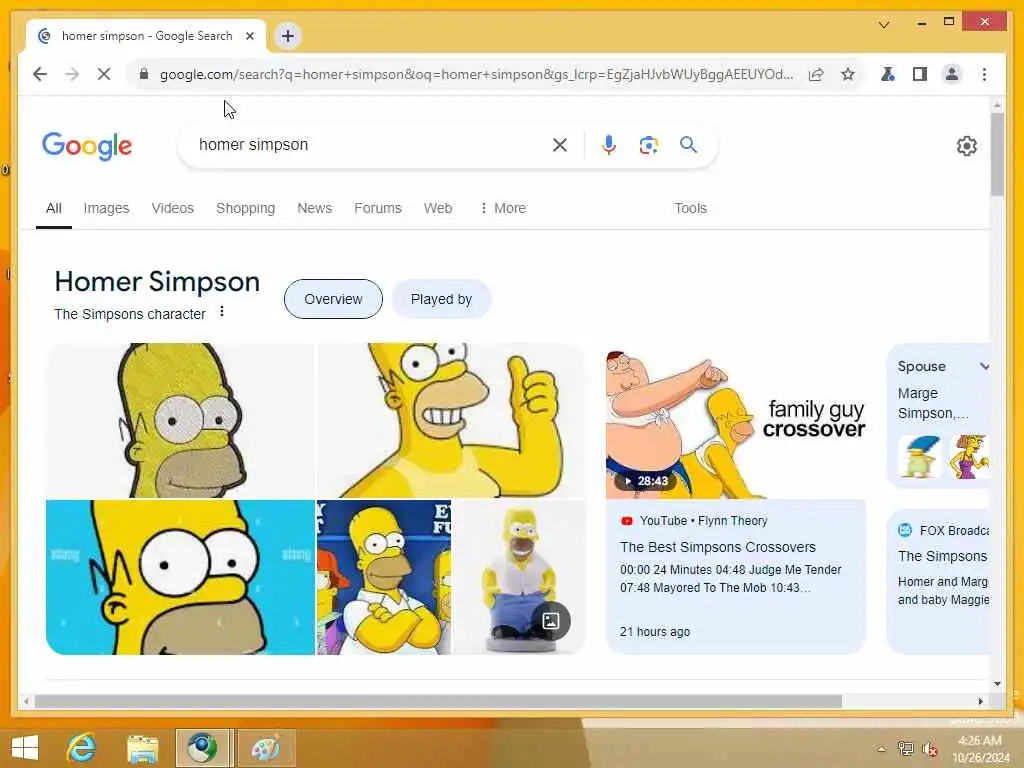Bookmark this page with the star

point(848,74)
